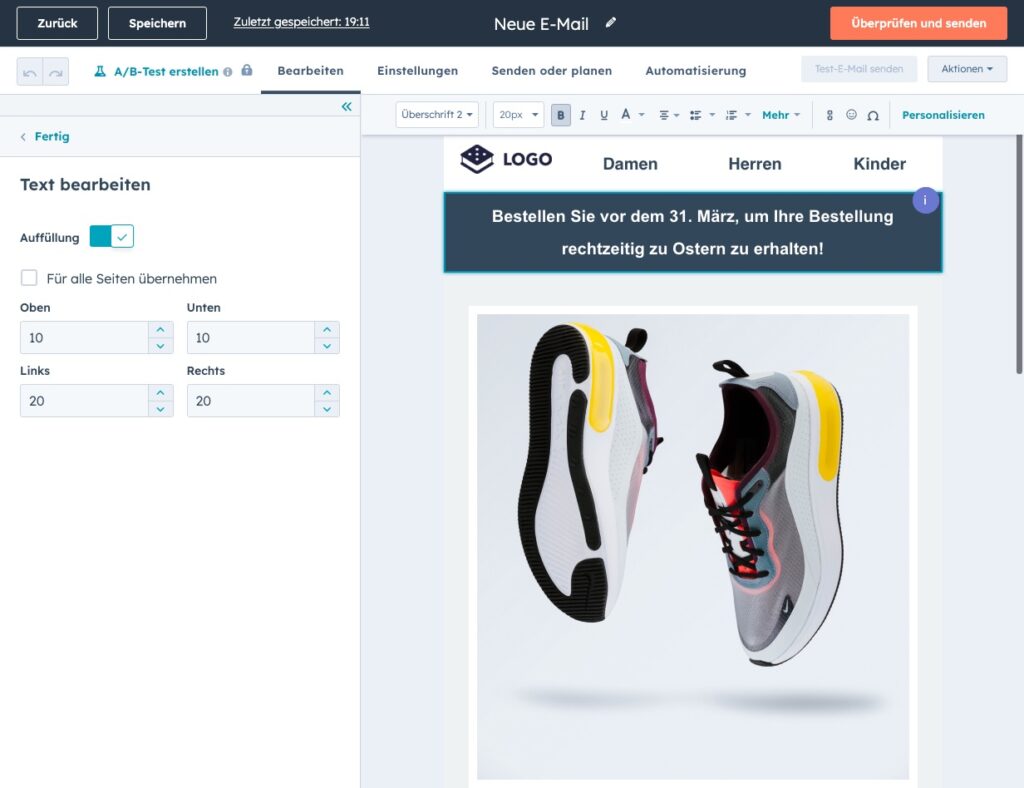The height and width of the screenshot is (788, 1024).
Task: Increase Unten padding value
Action: pyautogui.click(x=327, y=329)
